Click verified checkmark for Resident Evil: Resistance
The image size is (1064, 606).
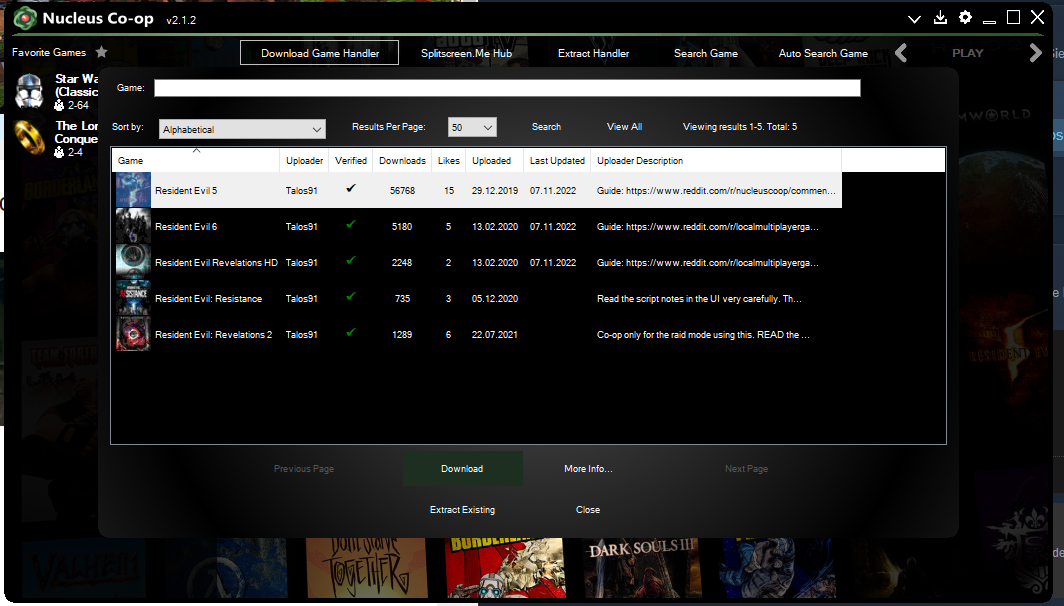point(351,297)
